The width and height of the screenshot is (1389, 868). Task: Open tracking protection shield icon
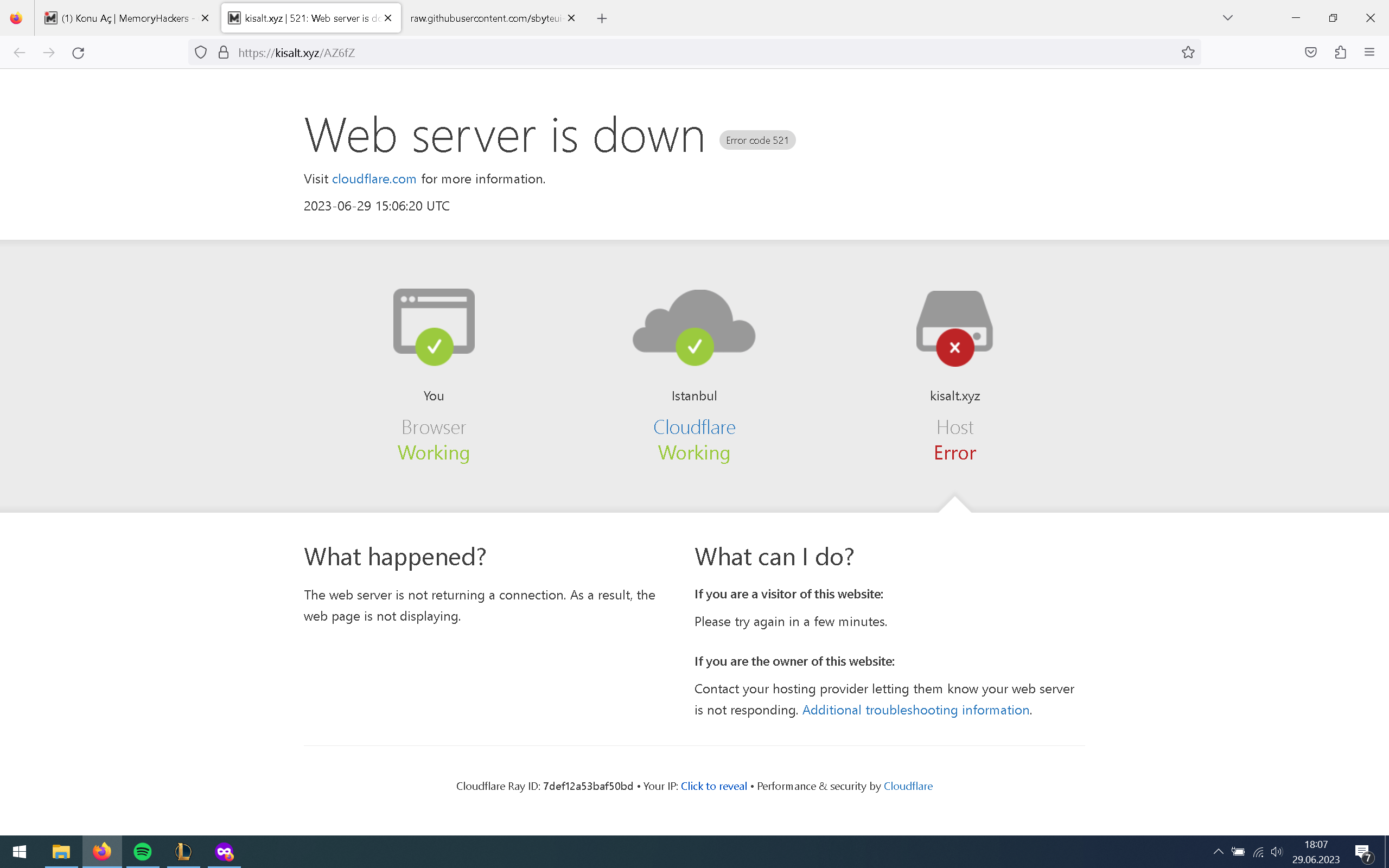click(200, 53)
